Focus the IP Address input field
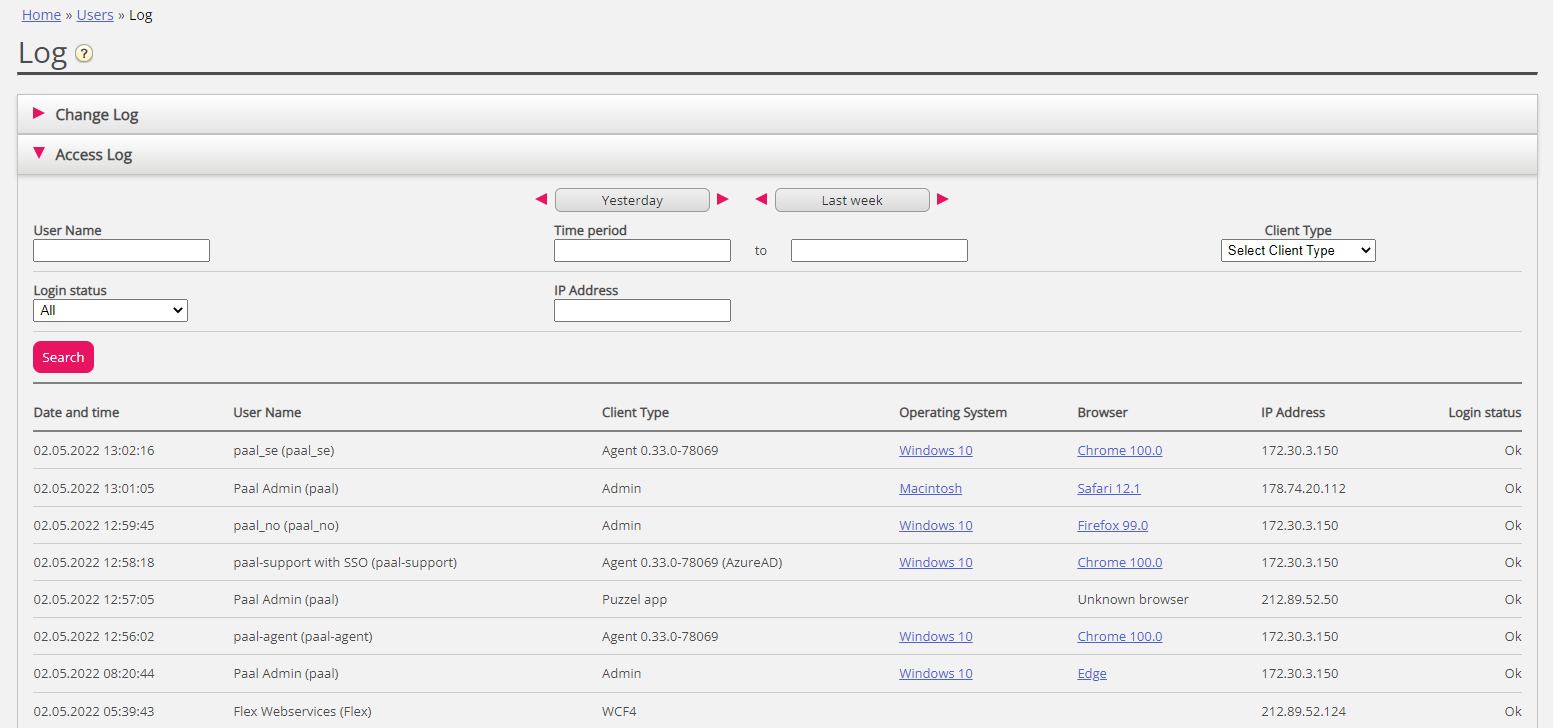This screenshot has width=1553, height=728. 642,311
